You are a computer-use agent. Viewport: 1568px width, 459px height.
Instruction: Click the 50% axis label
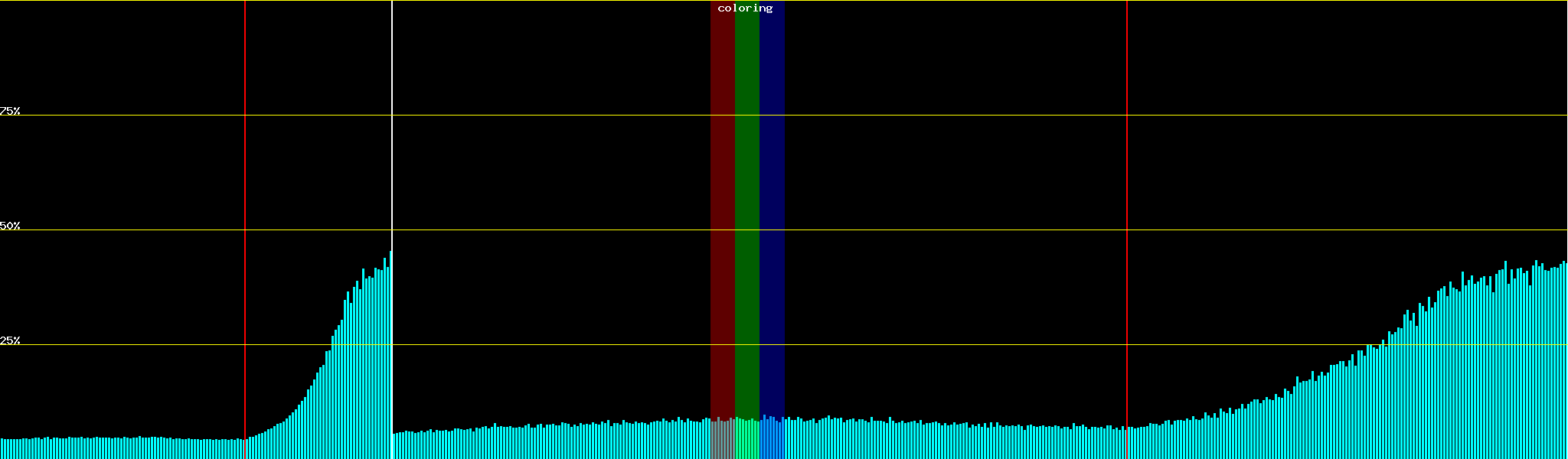point(10,226)
